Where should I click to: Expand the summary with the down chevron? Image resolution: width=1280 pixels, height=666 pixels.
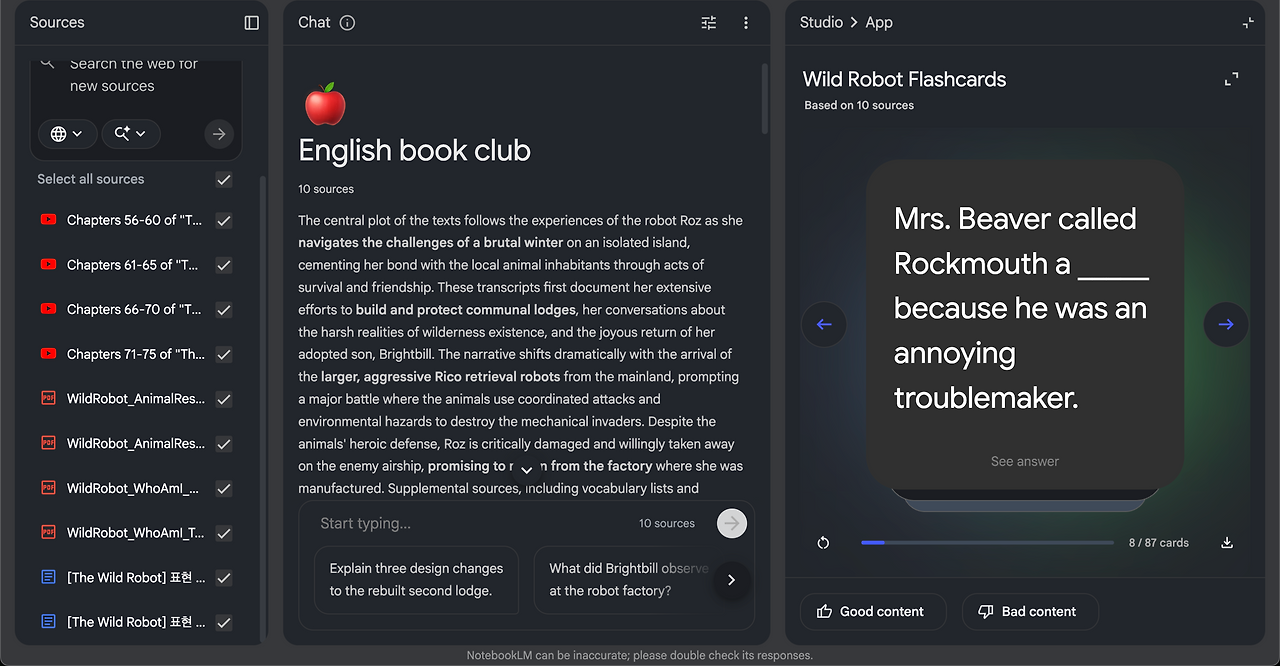point(527,469)
